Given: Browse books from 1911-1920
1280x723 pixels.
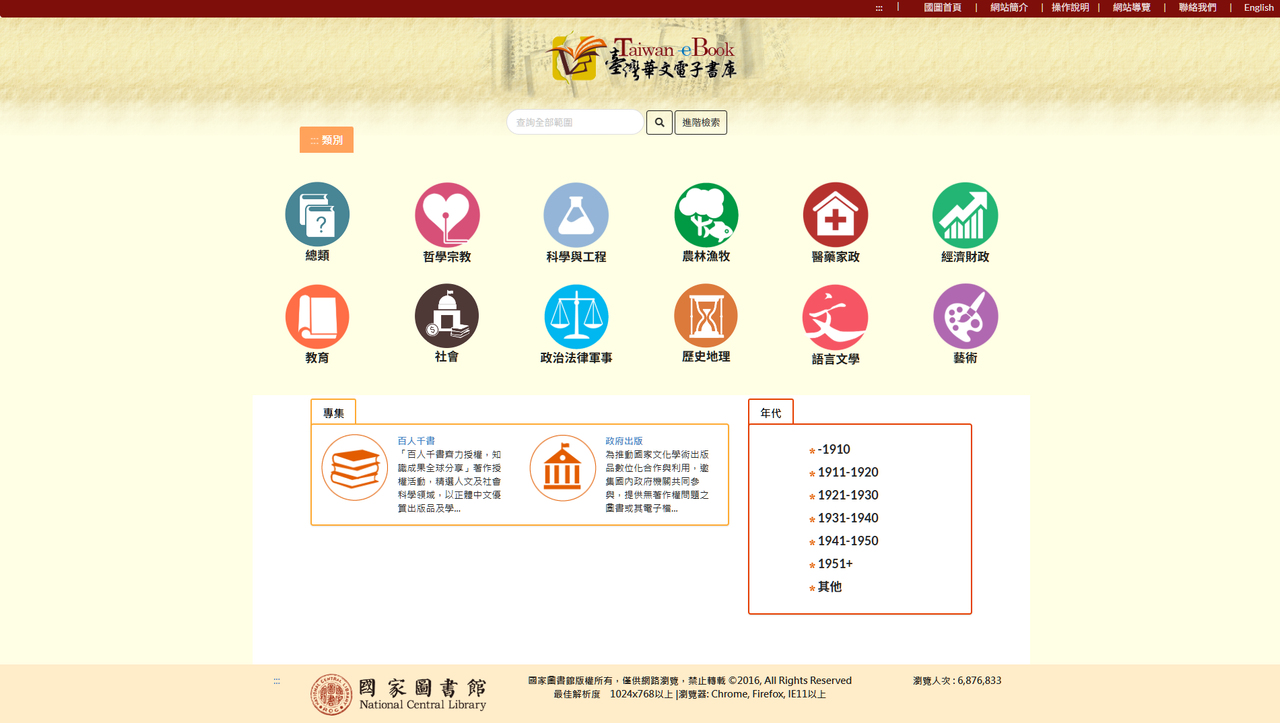Looking at the screenshot, I should pos(848,473).
